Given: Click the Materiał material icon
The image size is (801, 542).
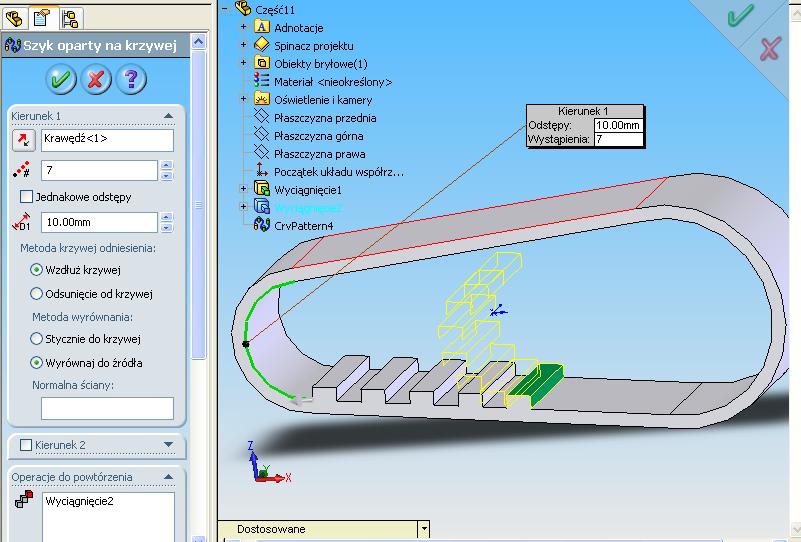Looking at the screenshot, I should 262,80.
